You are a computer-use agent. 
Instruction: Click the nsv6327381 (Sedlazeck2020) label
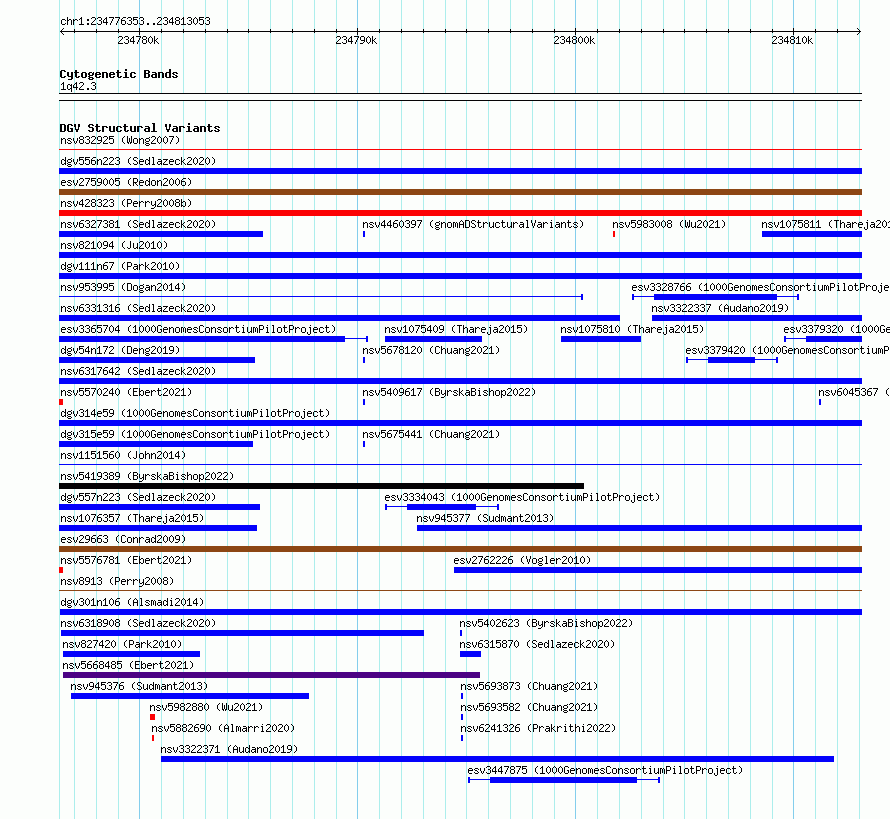[138, 224]
